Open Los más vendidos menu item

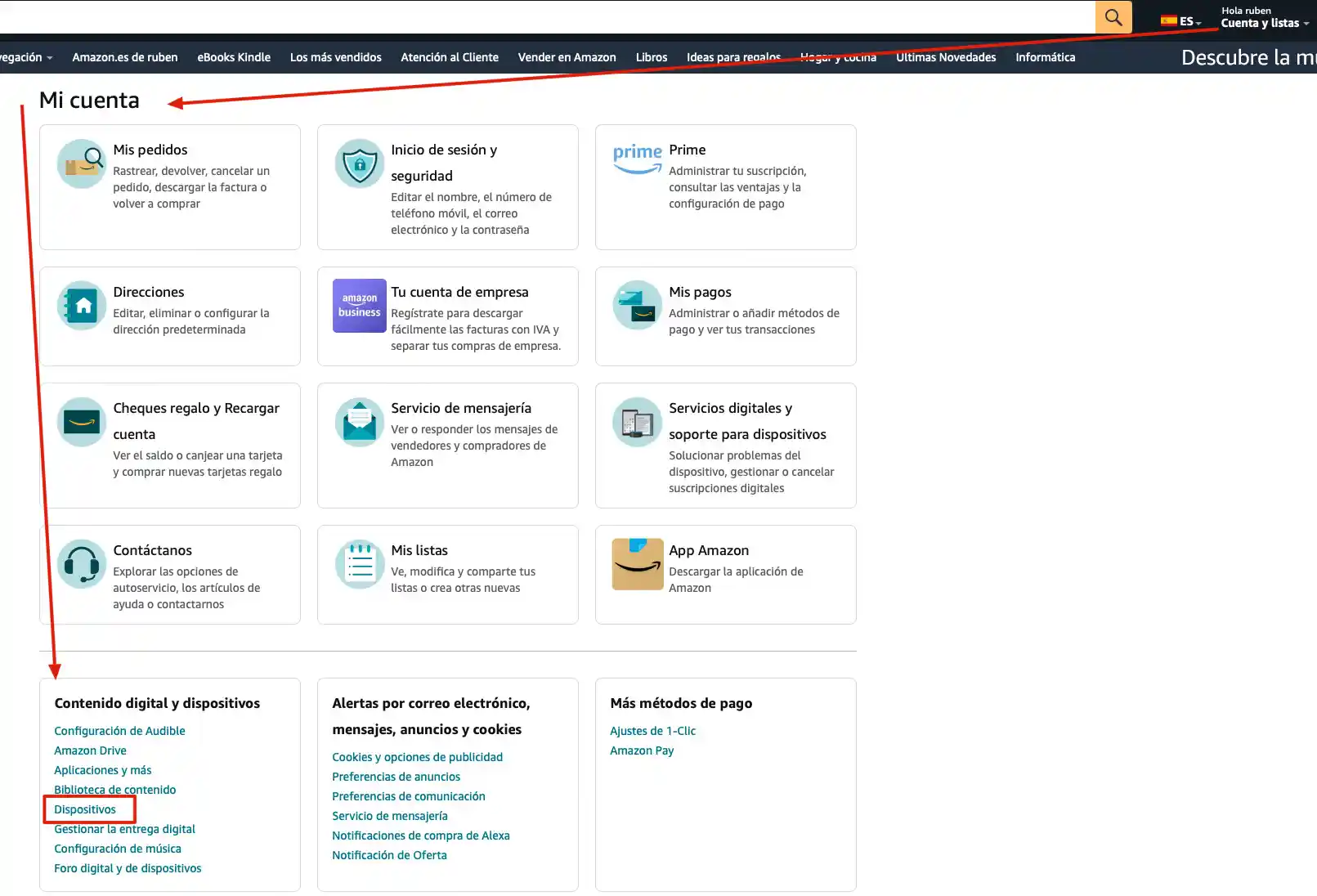[x=336, y=57]
